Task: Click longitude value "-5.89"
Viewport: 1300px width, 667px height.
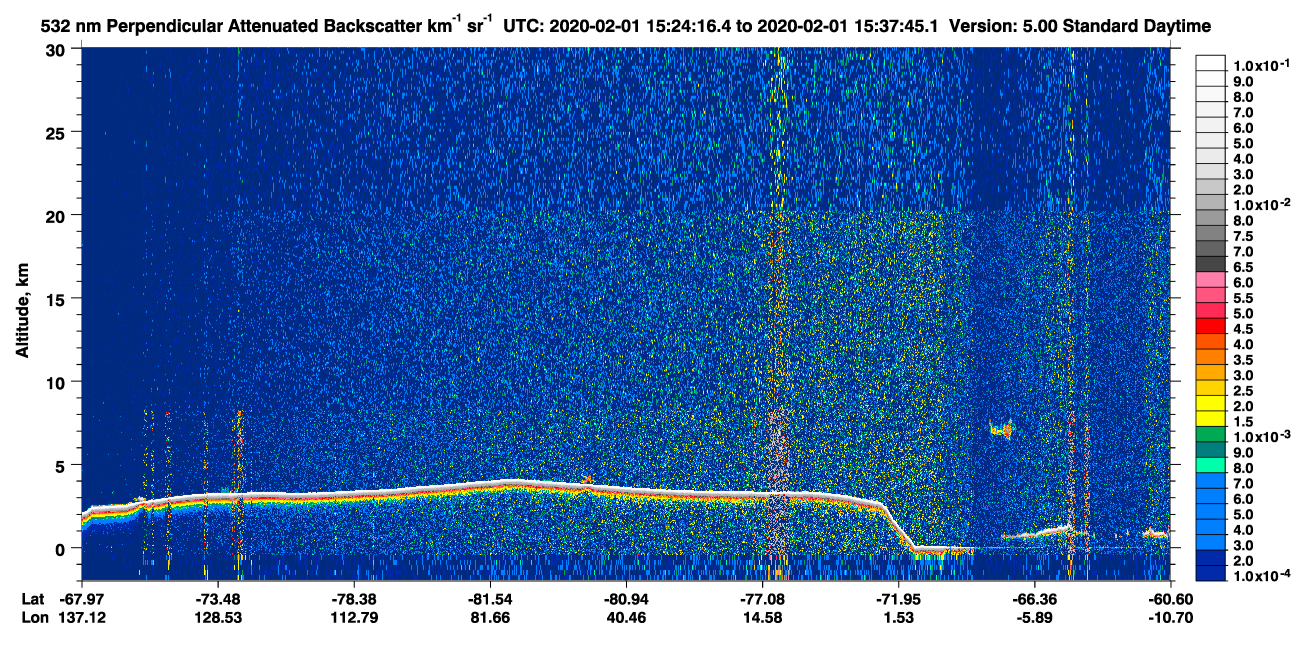Action: (x=1034, y=617)
